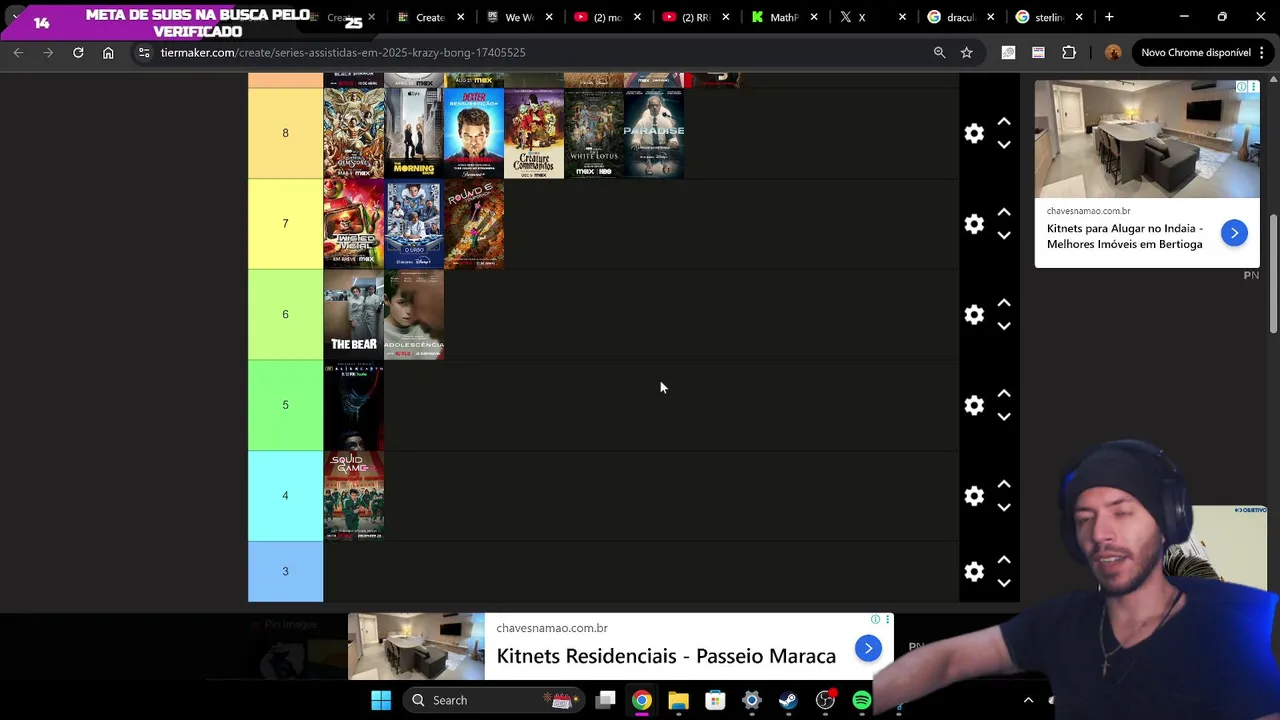Open a new browser tab

click(x=1109, y=17)
